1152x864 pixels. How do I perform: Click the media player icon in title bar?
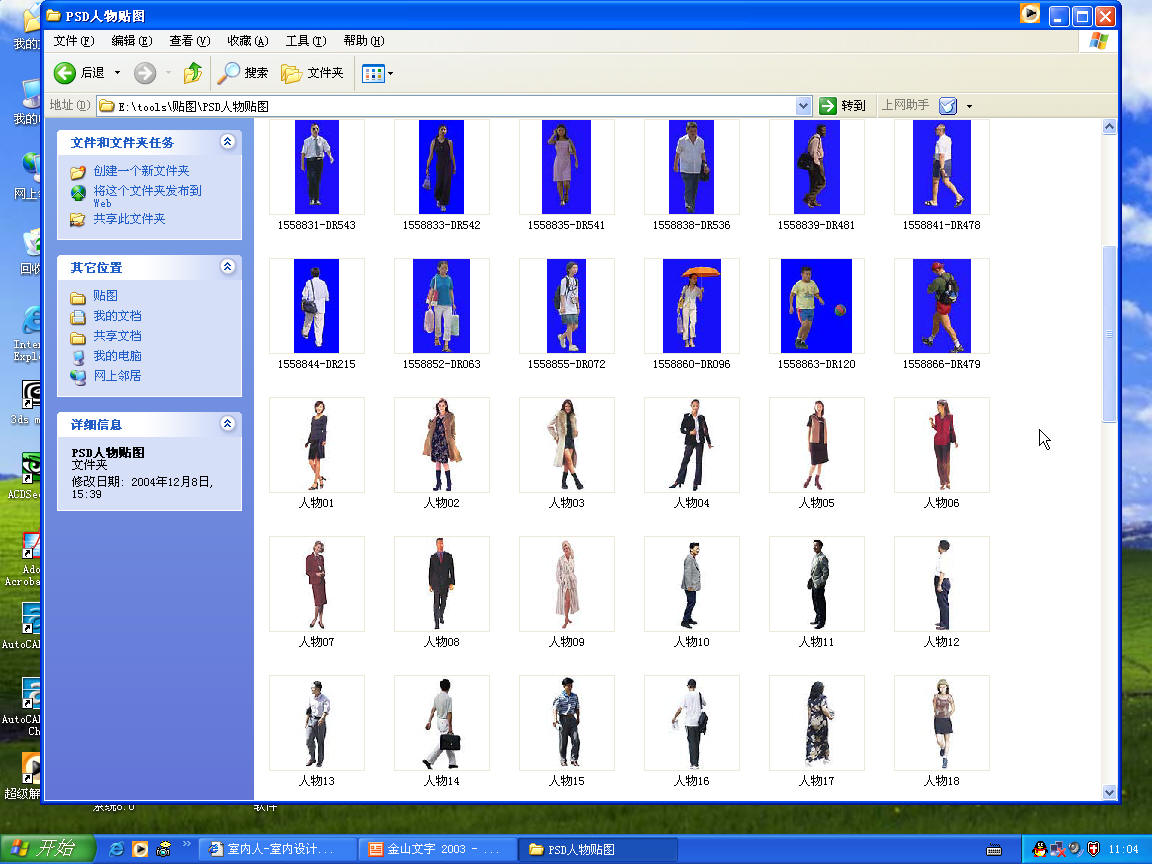[1029, 14]
